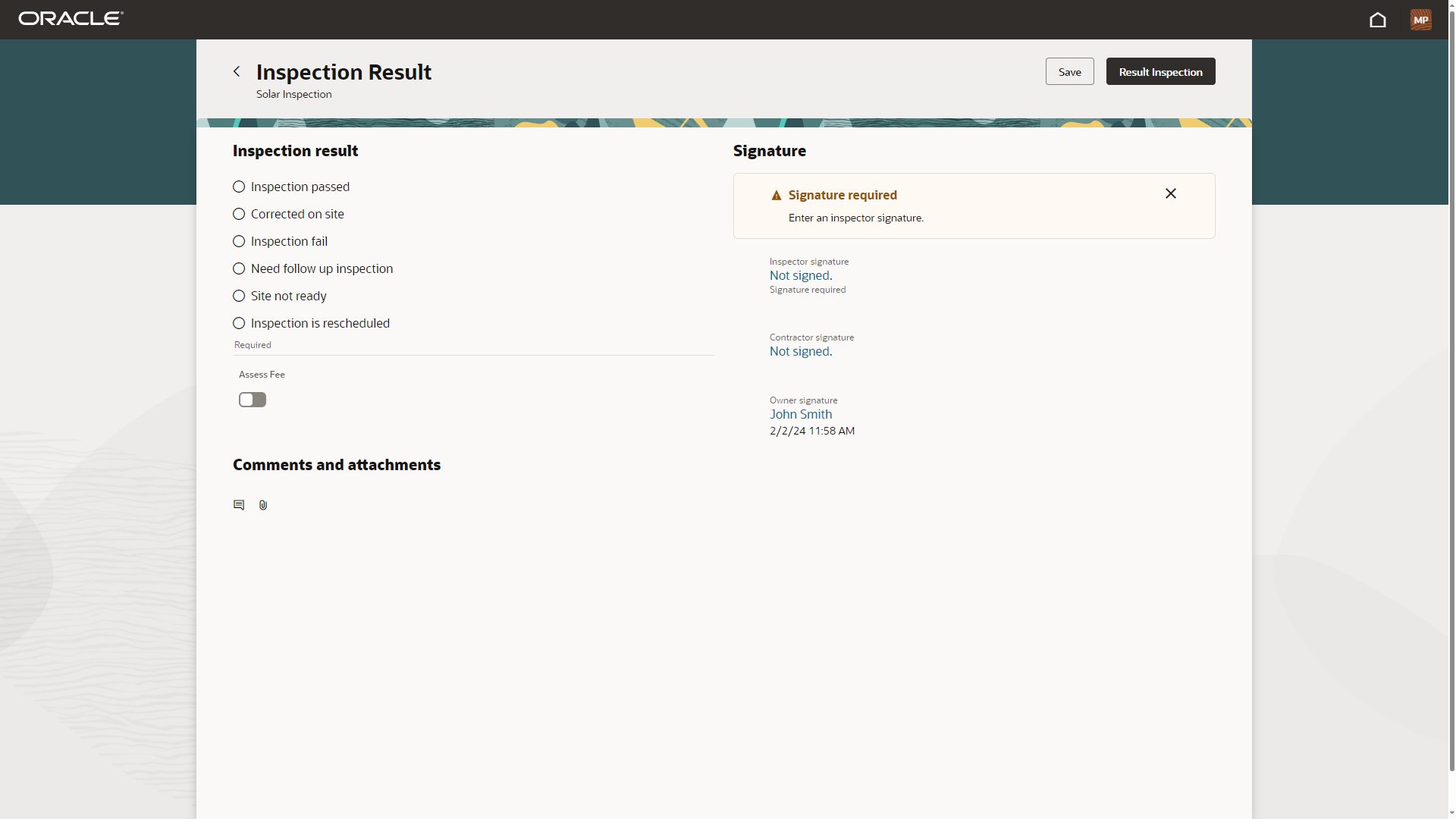Viewport: 1456px width, 819px height.
Task: Click Not signed under Inspector signature
Action: (x=800, y=275)
